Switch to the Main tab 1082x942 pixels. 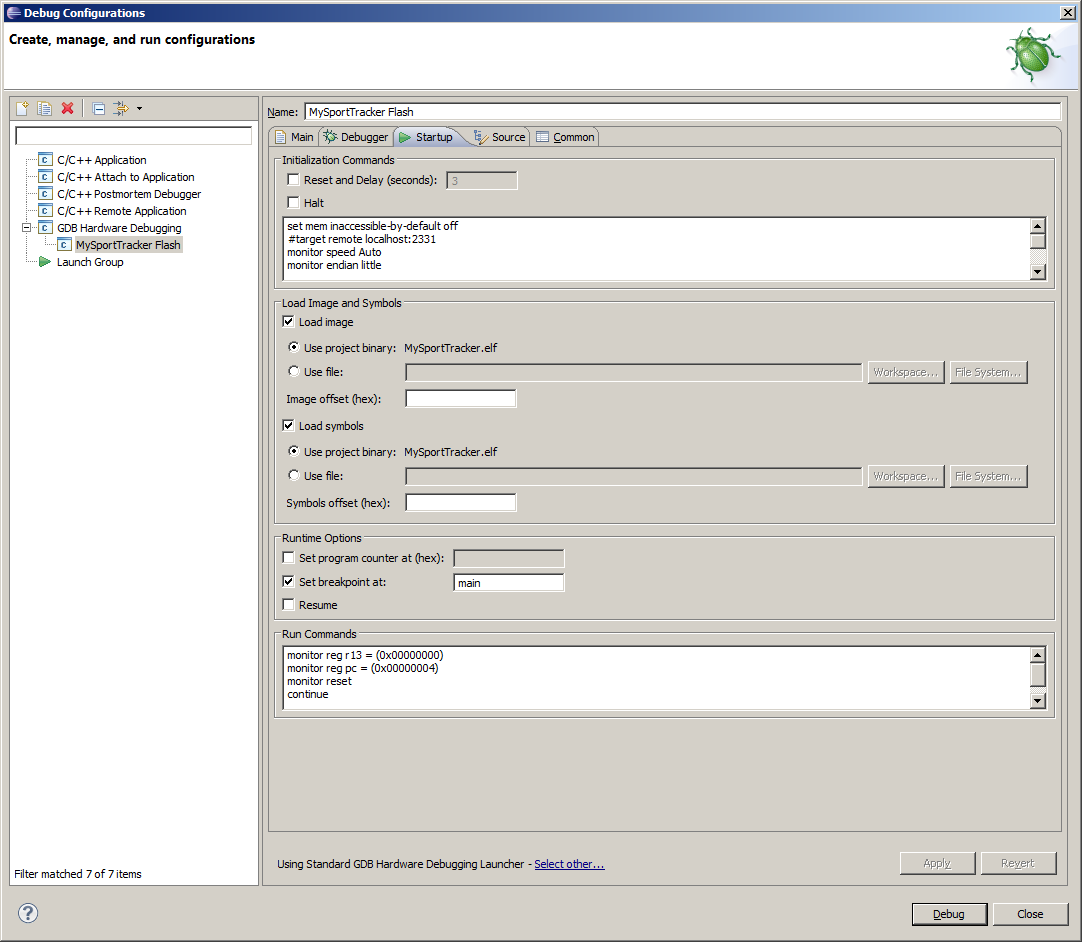(295, 137)
